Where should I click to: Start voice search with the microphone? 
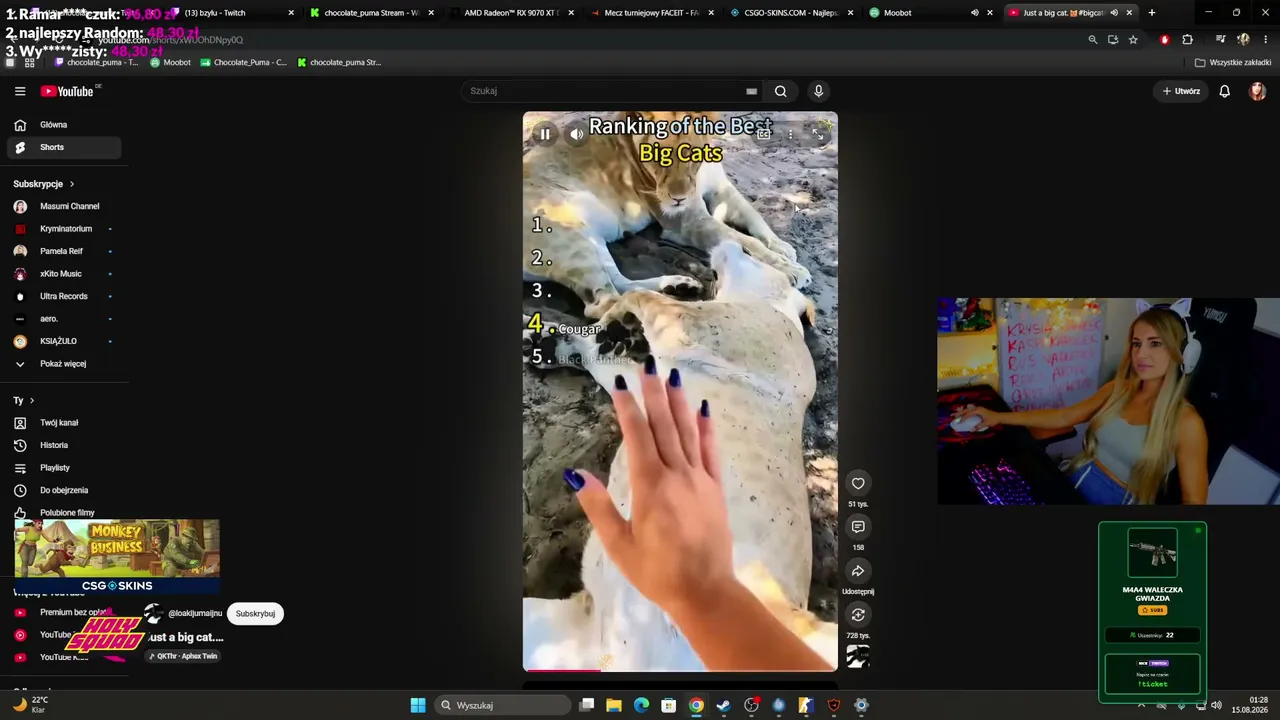[818, 91]
